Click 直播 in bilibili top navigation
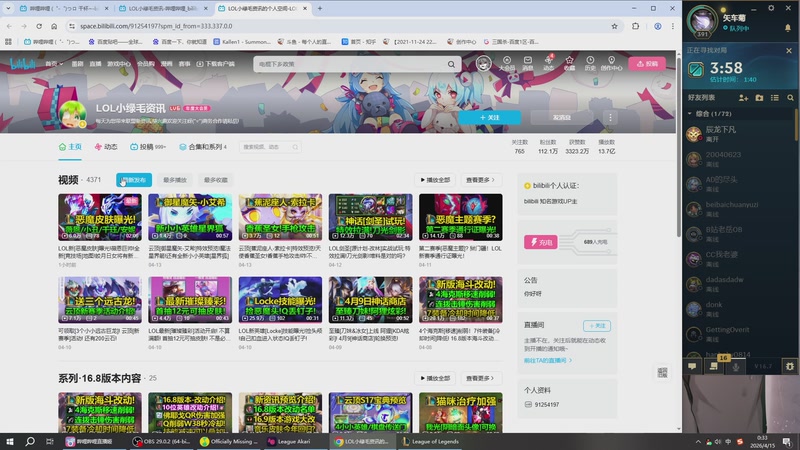 pyautogui.click(x=95, y=64)
